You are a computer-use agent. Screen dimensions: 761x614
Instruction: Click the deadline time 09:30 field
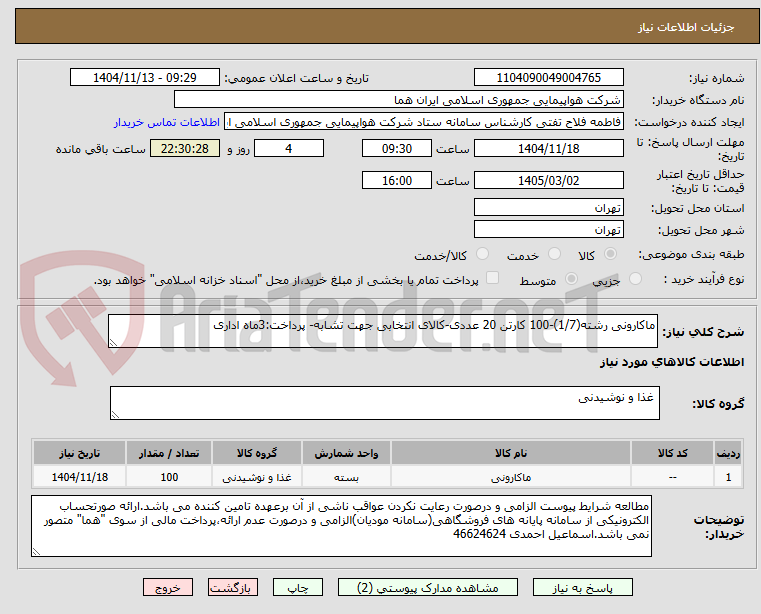pos(397,149)
